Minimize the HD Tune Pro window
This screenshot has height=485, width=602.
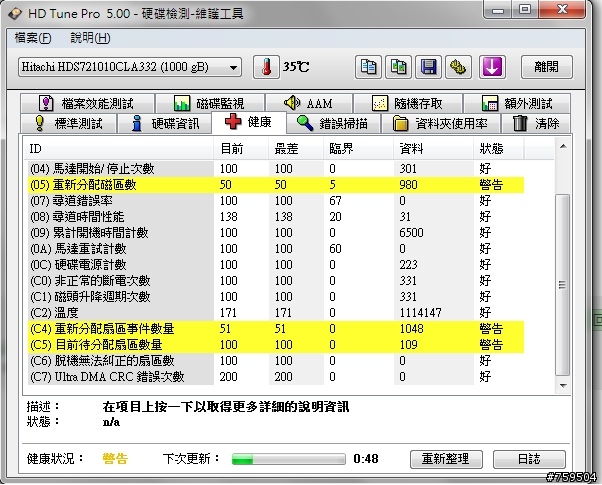click(498, 10)
